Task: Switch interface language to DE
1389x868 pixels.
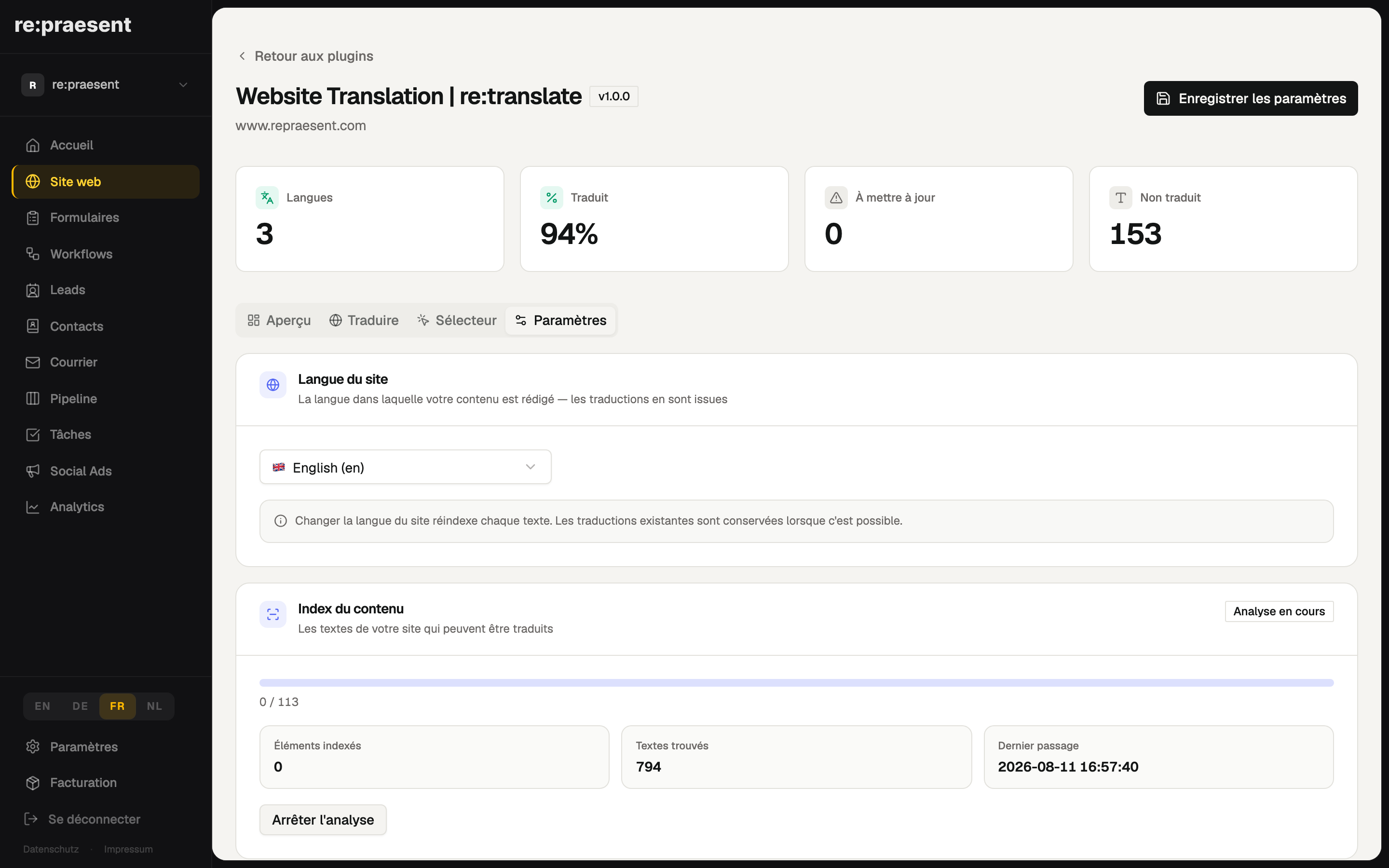Action: [81, 706]
